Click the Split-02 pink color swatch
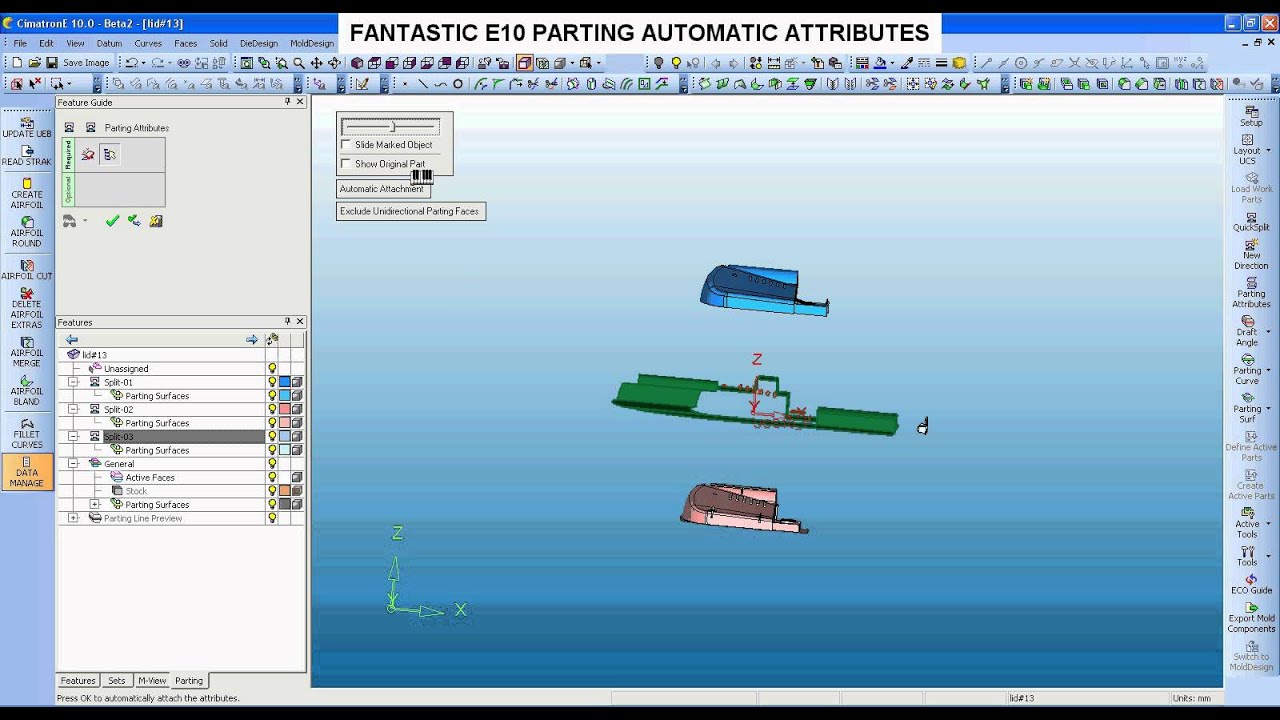The image size is (1280, 720). [x=285, y=409]
